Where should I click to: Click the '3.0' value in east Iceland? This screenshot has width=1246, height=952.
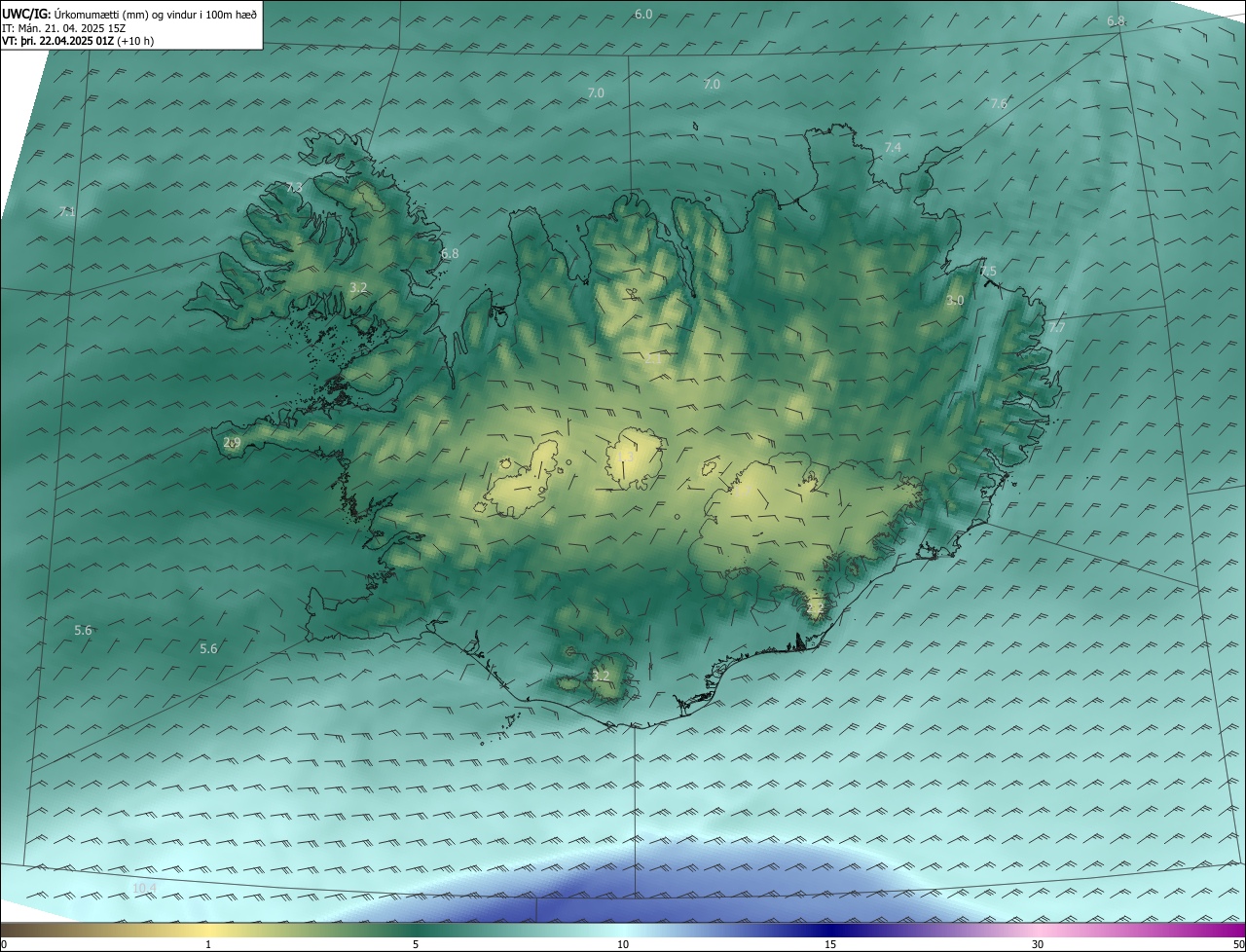pyautogui.click(x=955, y=300)
